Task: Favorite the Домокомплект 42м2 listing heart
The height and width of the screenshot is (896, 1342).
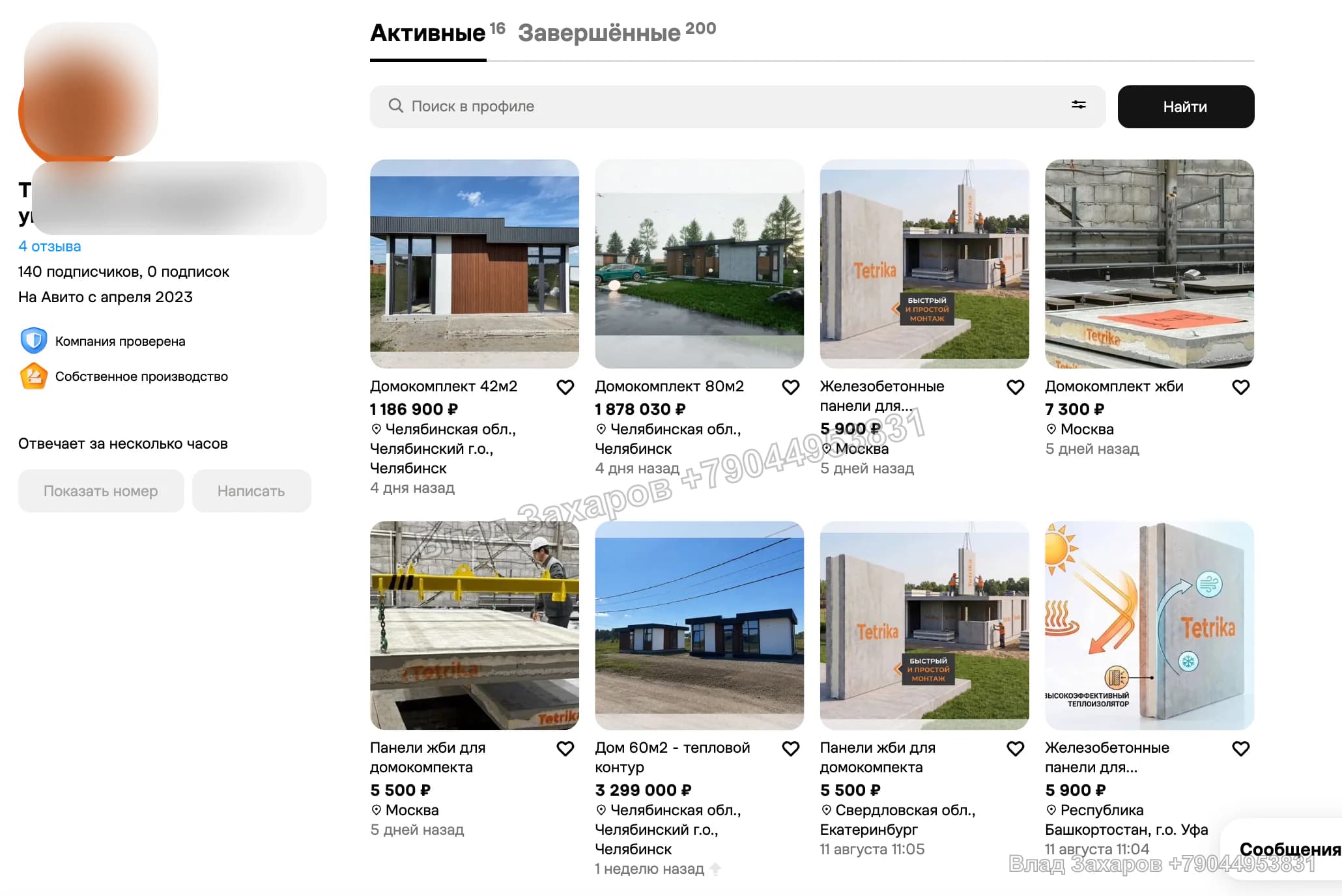Action: pos(565,387)
